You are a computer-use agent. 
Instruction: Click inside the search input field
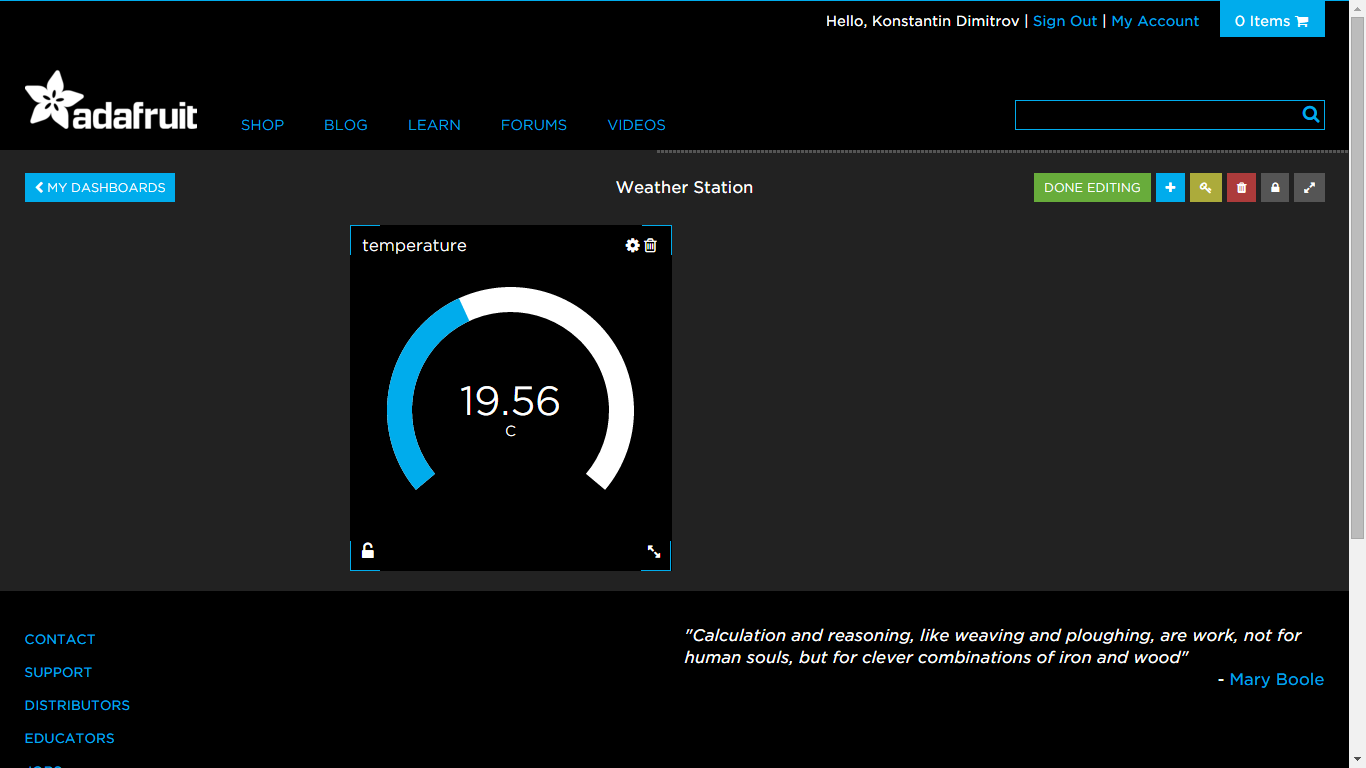pyautogui.click(x=1150, y=114)
